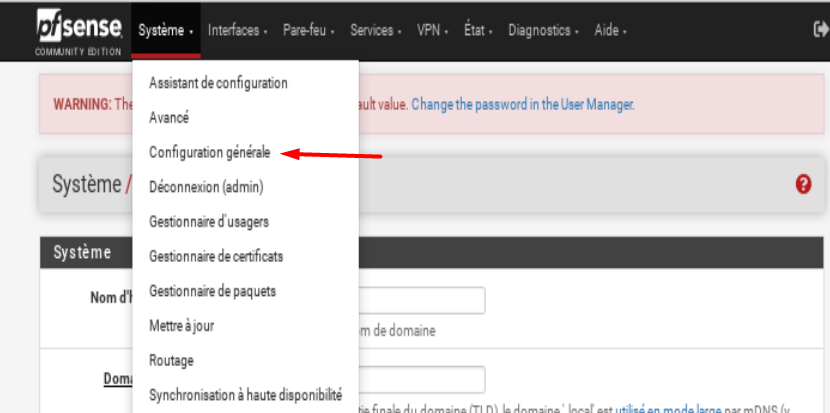Select Assistant de configuration
This screenshot has width=830, height=413.
click(x=218, y=83)
